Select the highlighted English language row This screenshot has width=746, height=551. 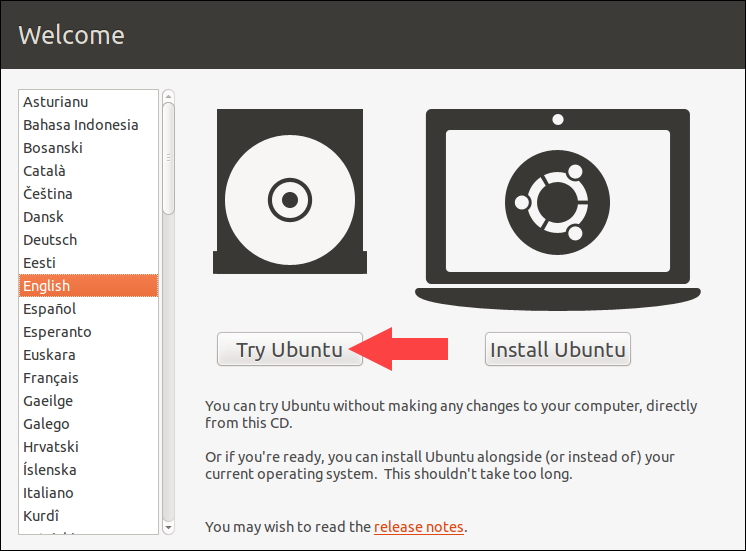tap(88, 285)
